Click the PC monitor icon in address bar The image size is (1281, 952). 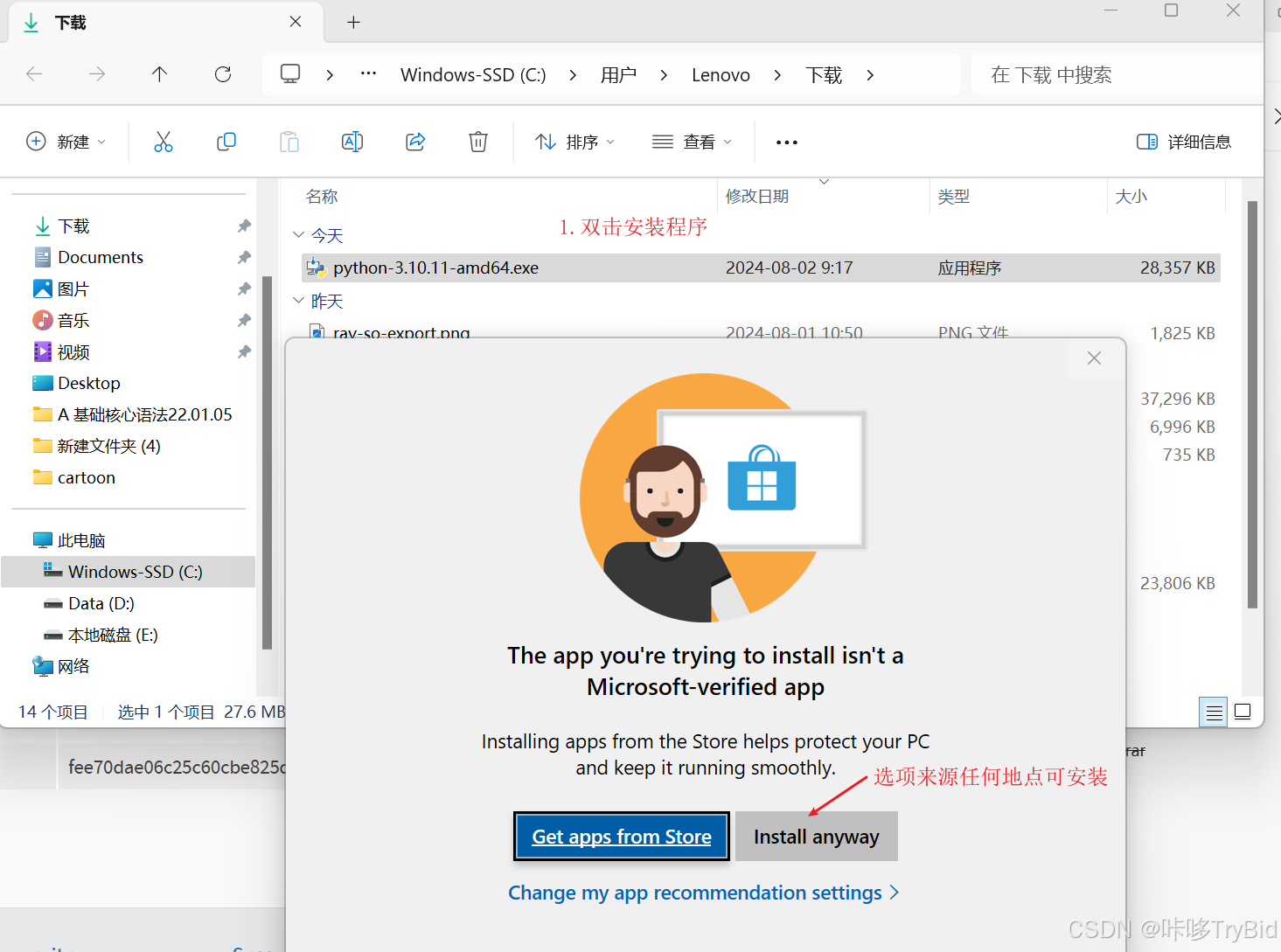pos(290,73)
